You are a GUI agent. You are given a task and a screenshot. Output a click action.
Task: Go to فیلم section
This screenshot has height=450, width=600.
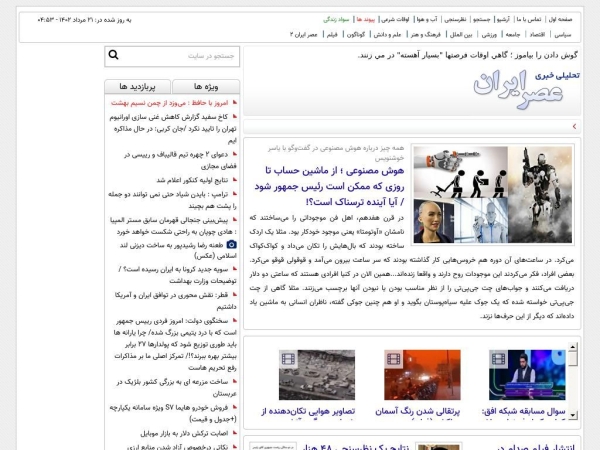pyautogui.click(x=332, y=34)
